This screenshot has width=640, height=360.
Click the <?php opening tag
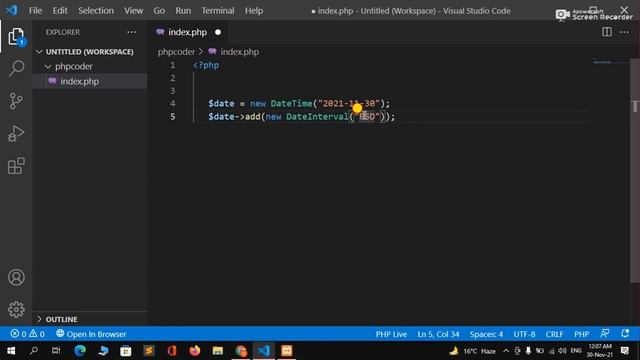pyautogui.click(x=206, y=65)
